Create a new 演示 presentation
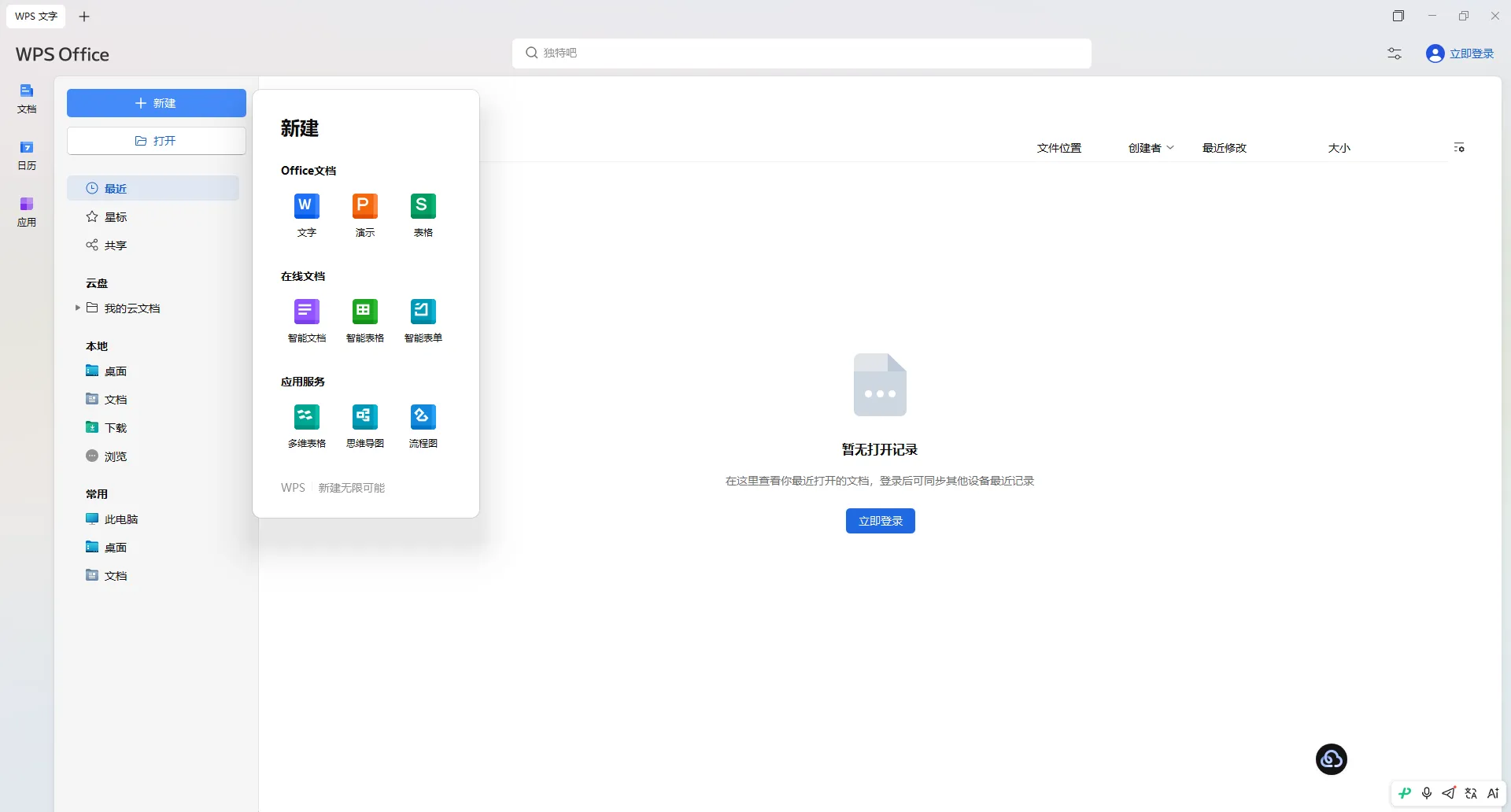 point(364,215)
